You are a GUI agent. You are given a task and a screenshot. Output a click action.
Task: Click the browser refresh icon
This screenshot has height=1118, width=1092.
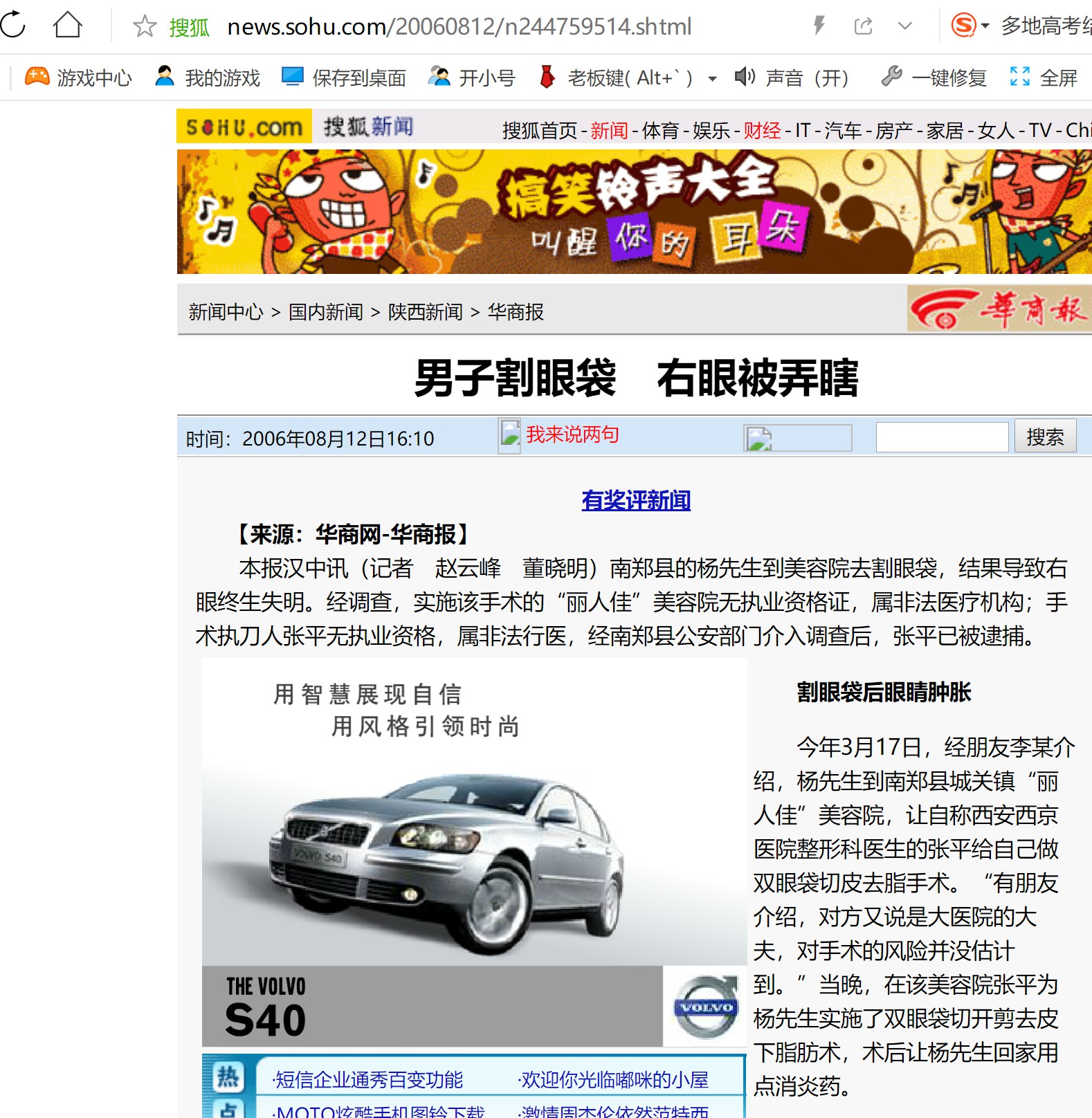pos(12,25)
